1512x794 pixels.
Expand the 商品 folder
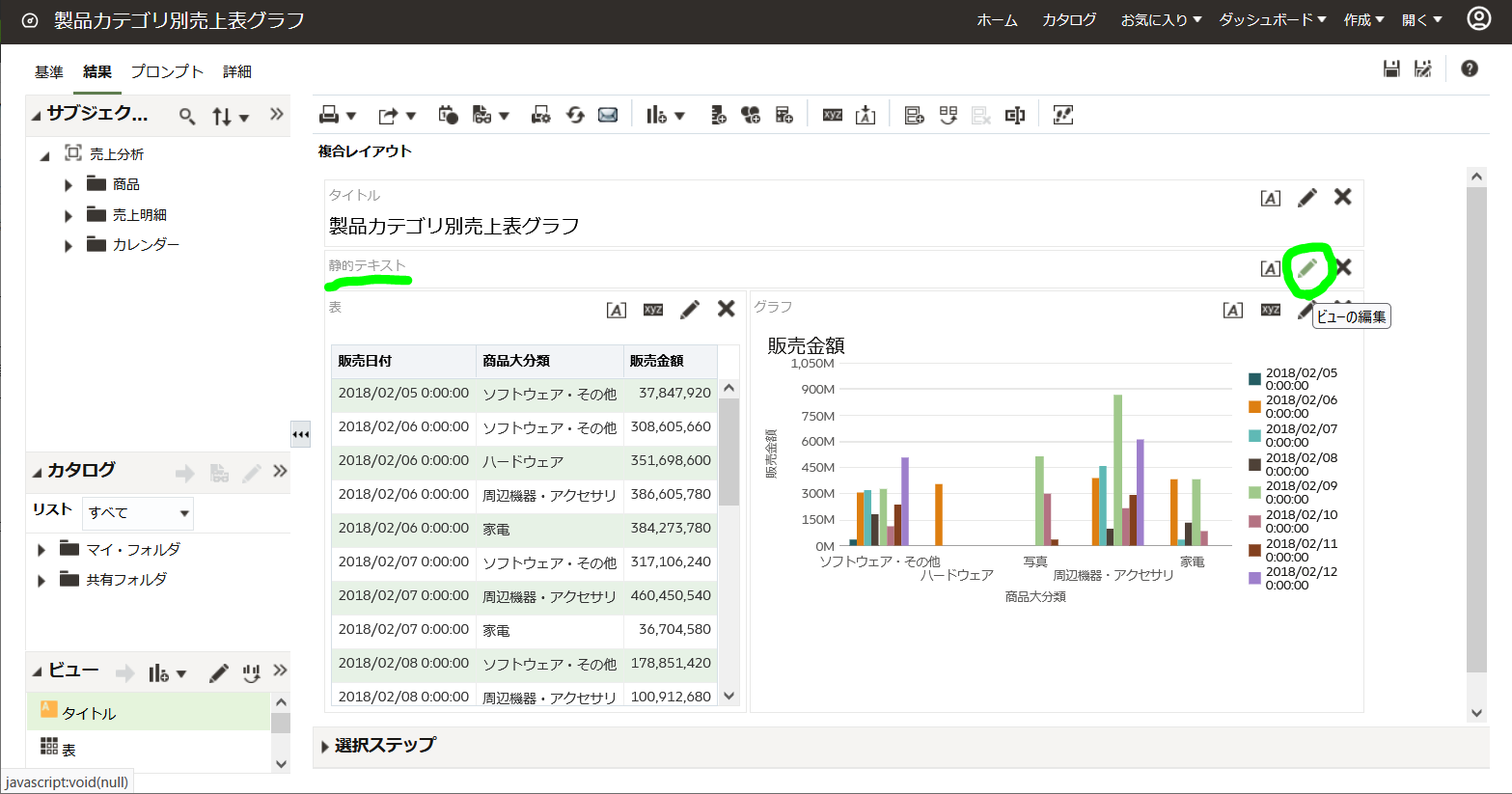69,185
